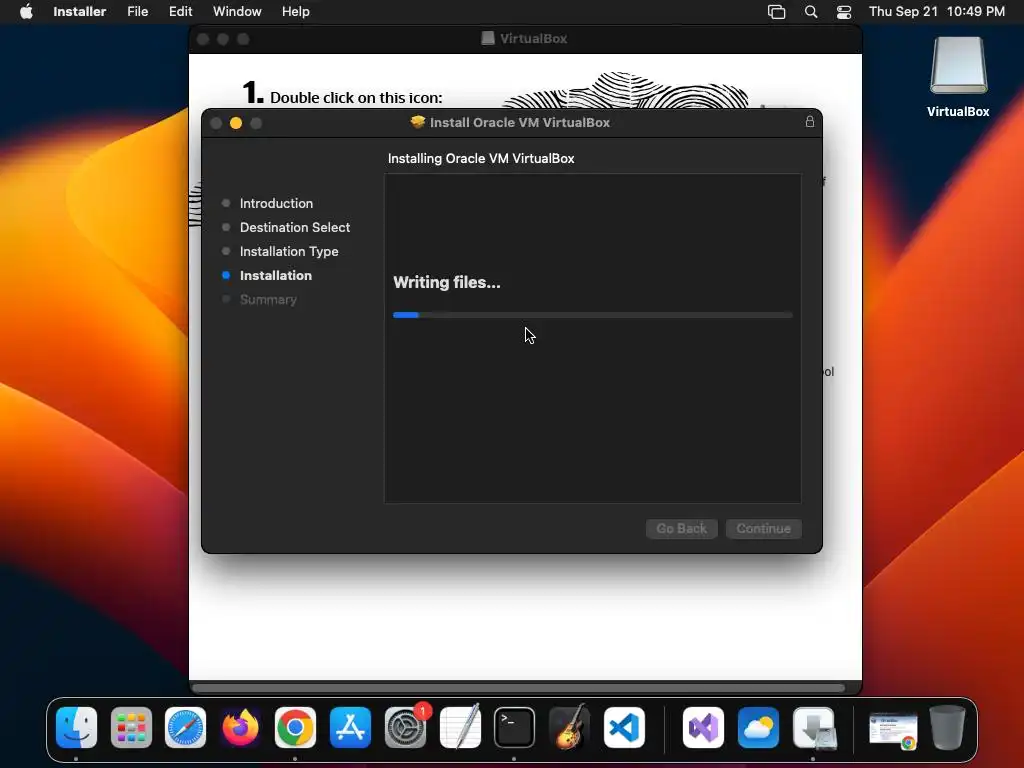Launch Firefox from the Dock
Image resolution: width=1024 pixels, height=768 pixels.
pos(240,727)
